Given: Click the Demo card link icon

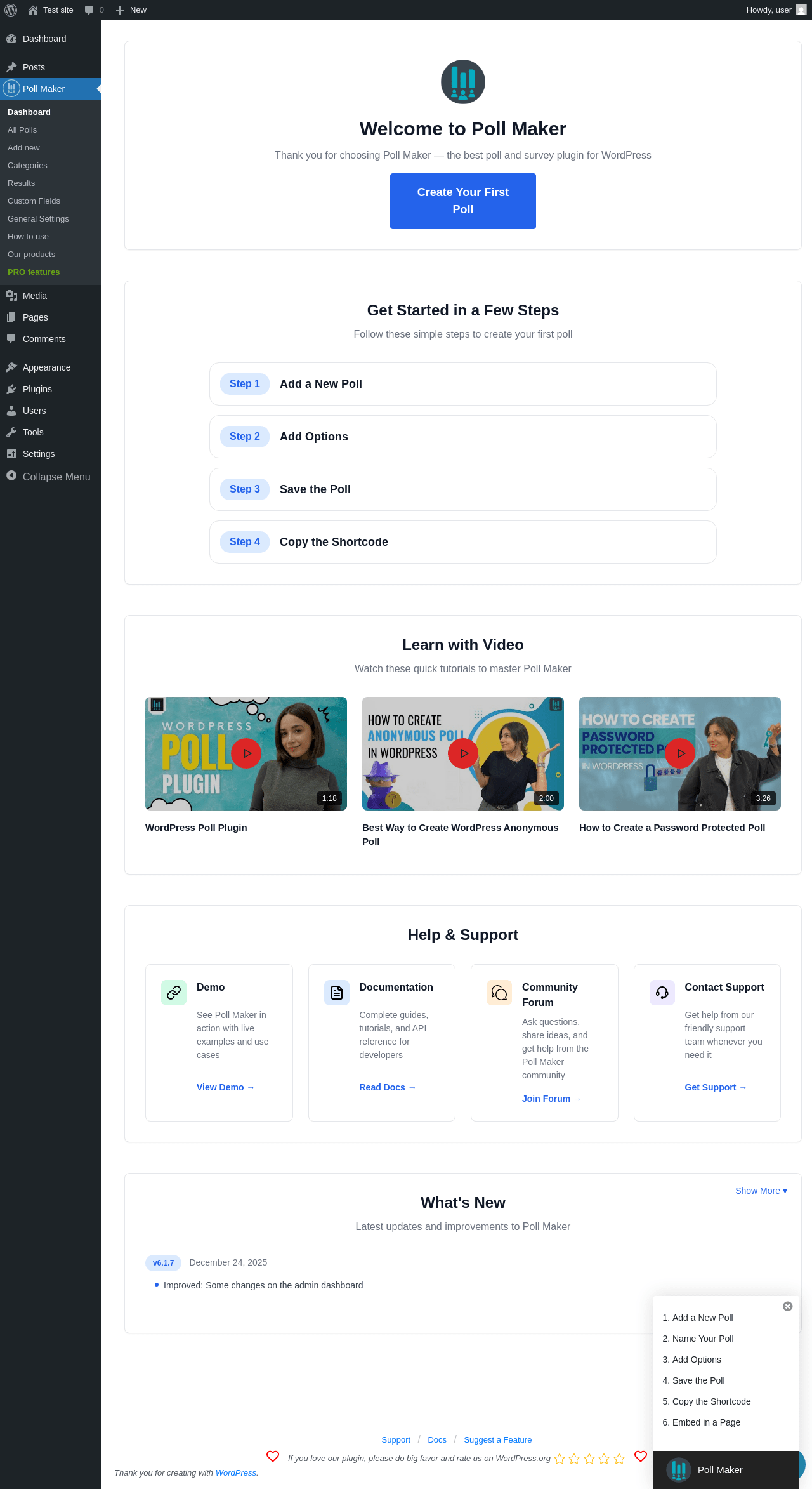Looking at the screenshot, I should [174, 993].
